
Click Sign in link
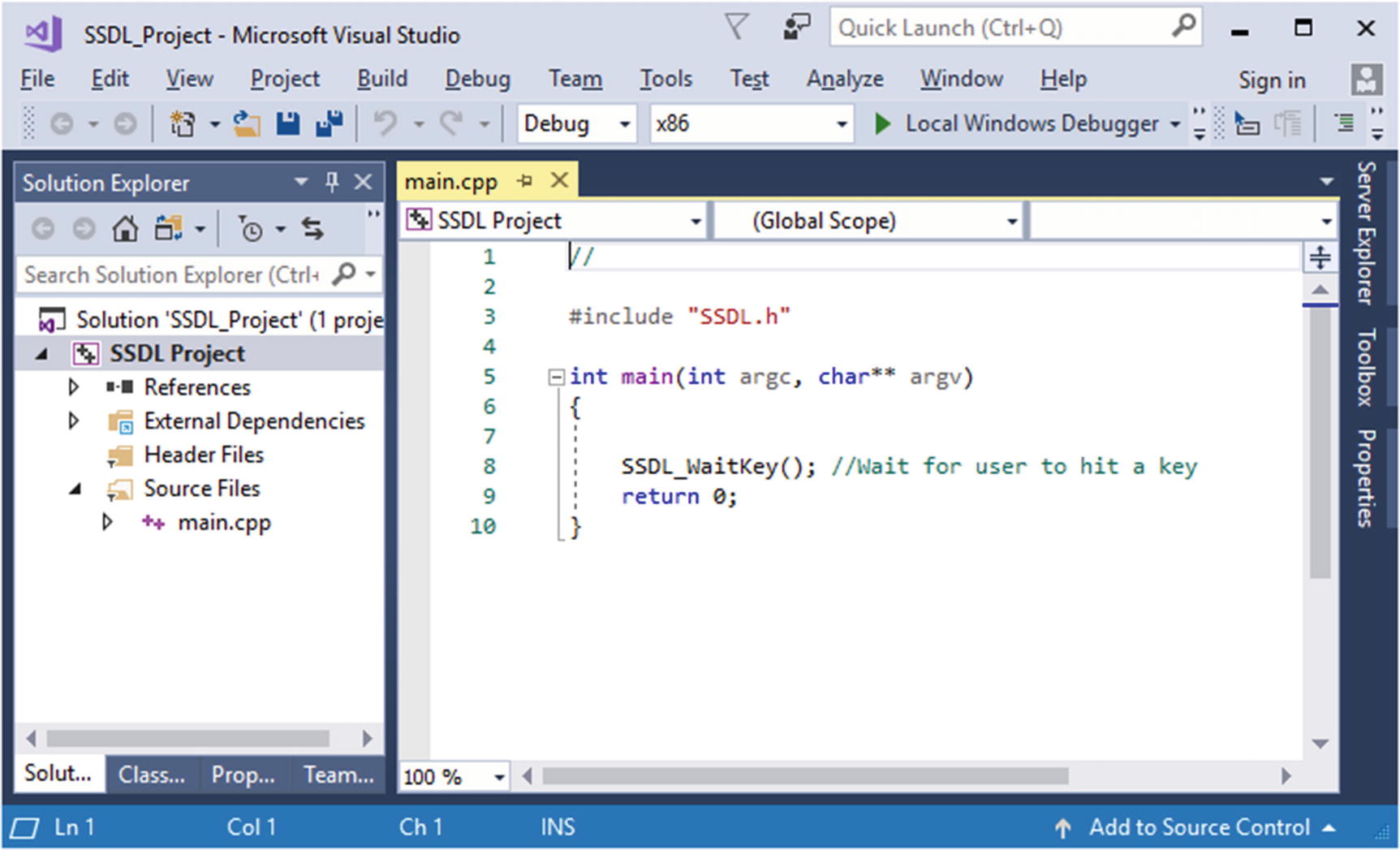pyautogui.click(x=1272, y=80)
